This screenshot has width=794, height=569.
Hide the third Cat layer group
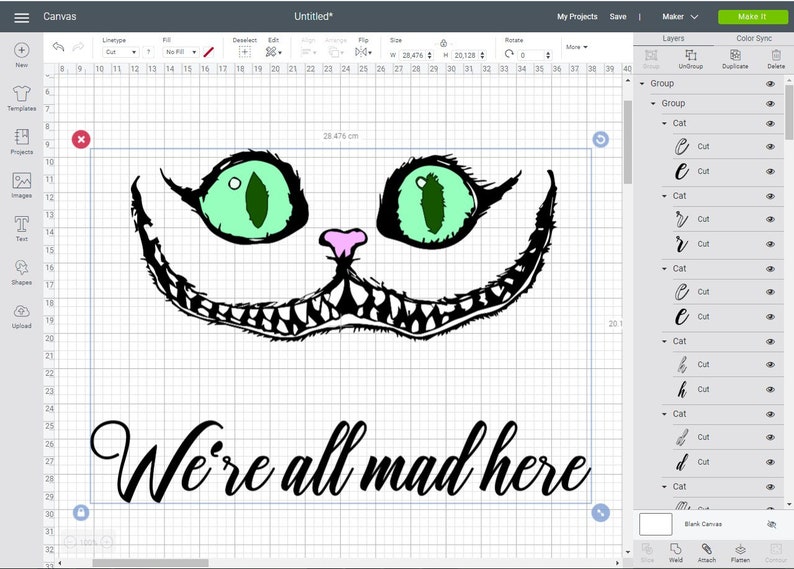click(770, 269)
